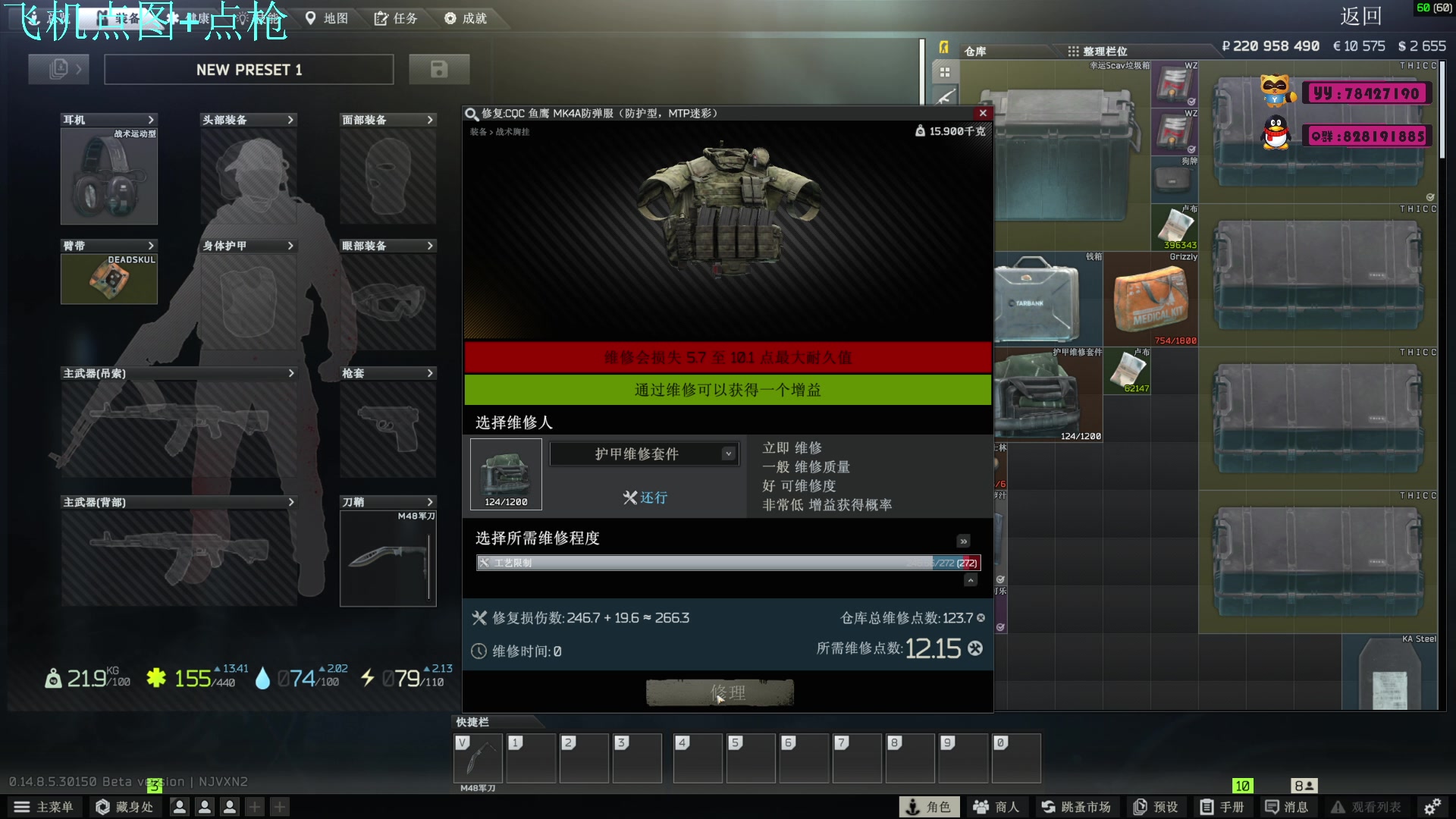Open the 手册 handbook
This screenshot has height=819, width=1456.
[x=1222, y=807]
